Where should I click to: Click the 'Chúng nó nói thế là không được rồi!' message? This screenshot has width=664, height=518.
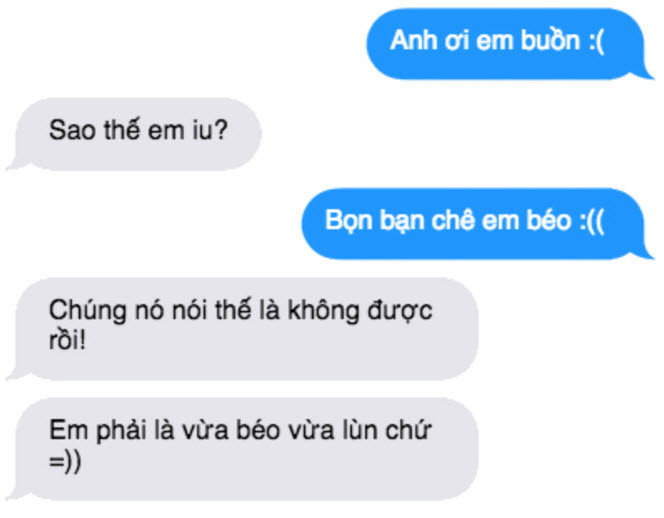pyautogui.click(x=243, y=329)
